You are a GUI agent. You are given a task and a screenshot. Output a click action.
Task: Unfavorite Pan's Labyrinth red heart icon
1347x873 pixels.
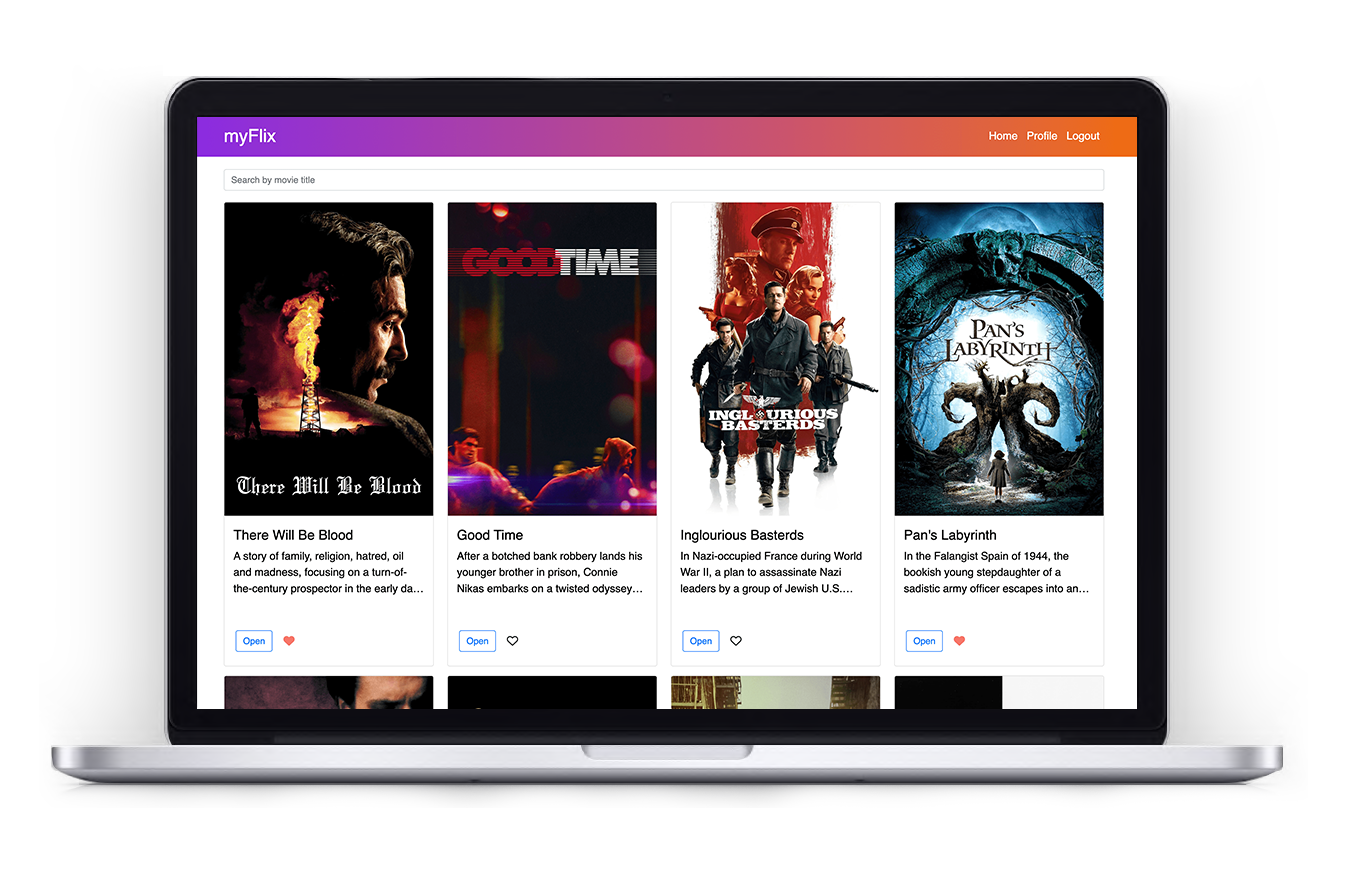pyautogui.click(x=959, y=641)
